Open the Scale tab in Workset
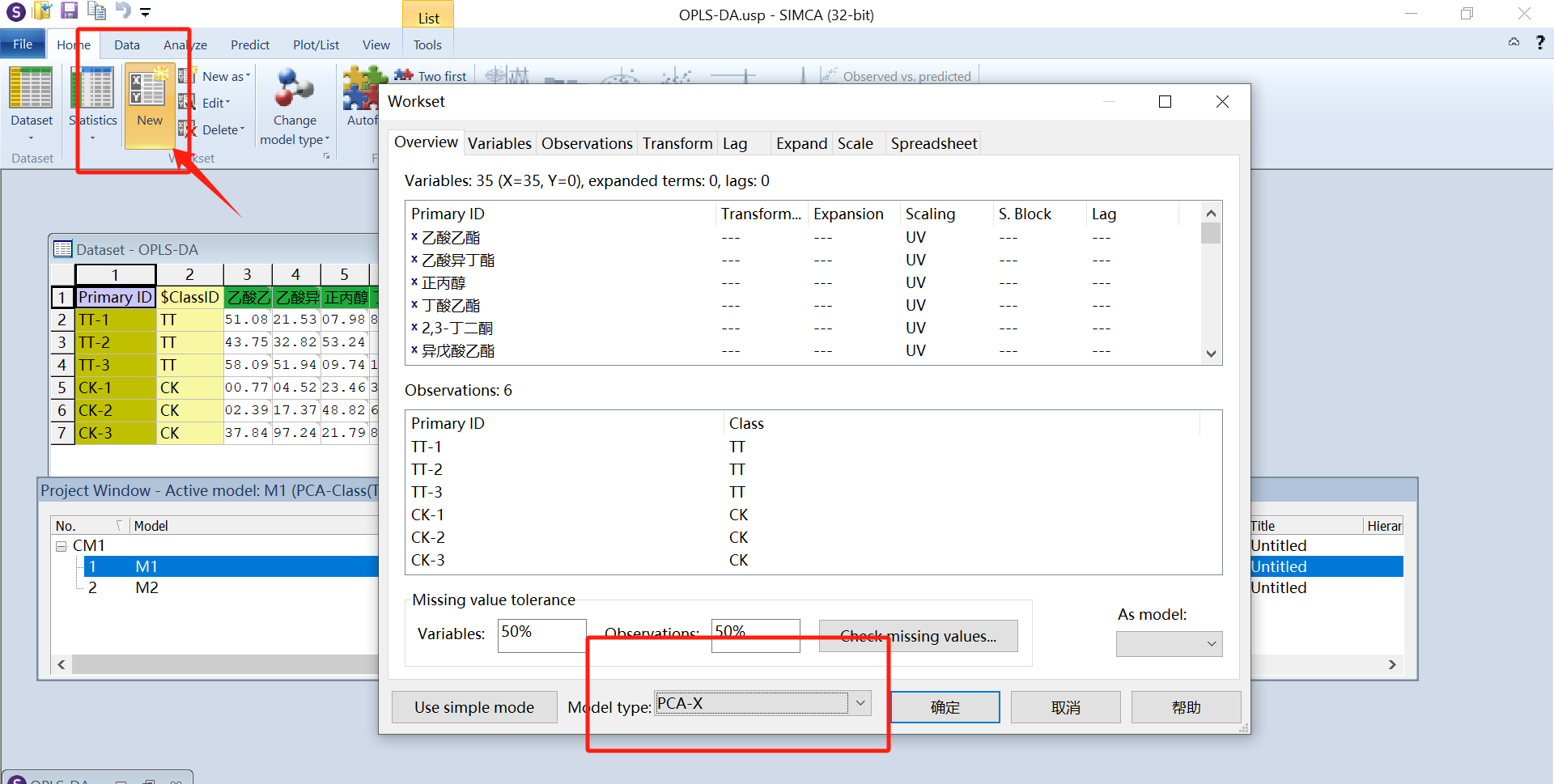 [855, 143]
